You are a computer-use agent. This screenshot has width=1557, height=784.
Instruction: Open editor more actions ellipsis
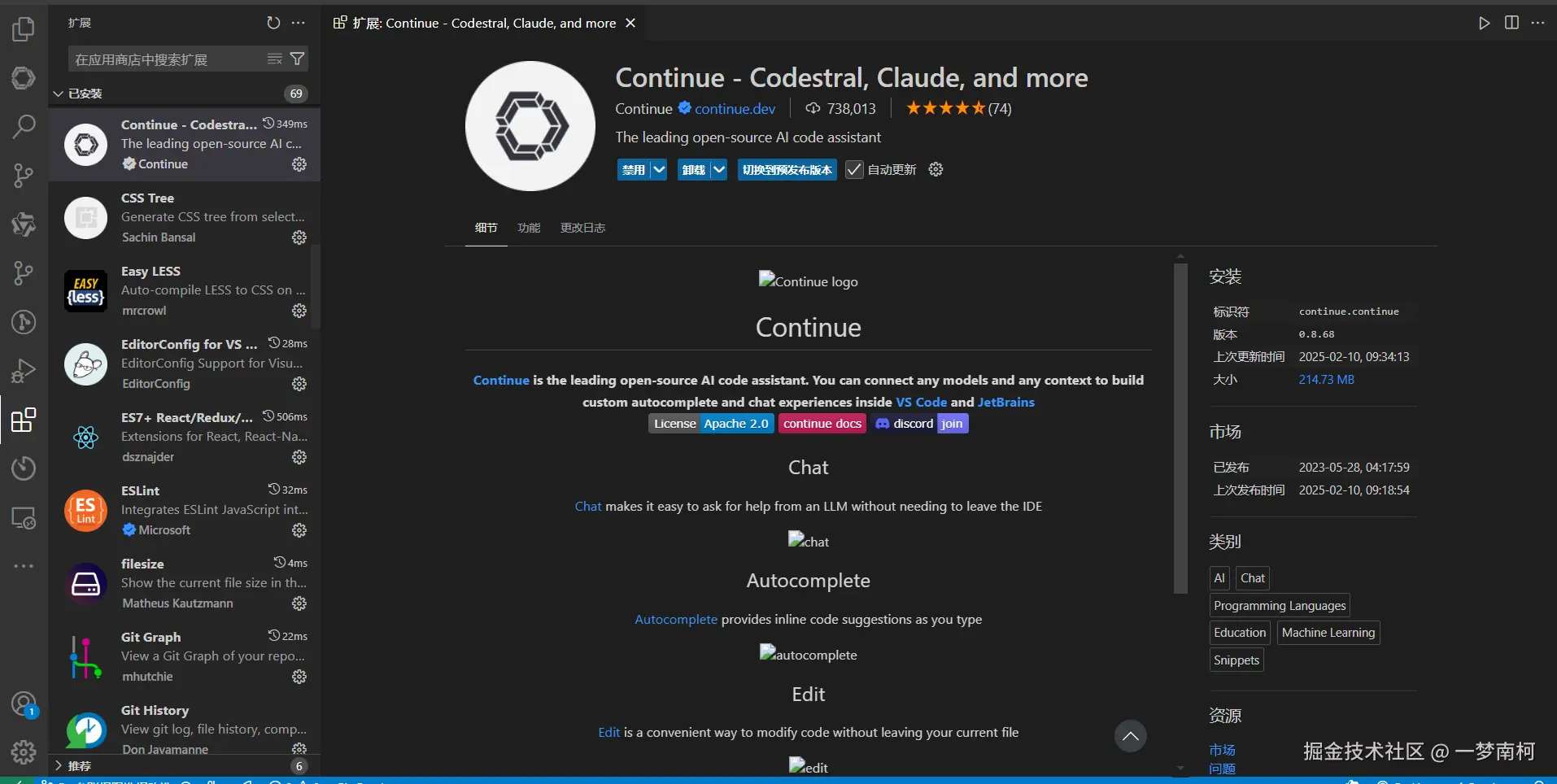(x=1537, y=23)
